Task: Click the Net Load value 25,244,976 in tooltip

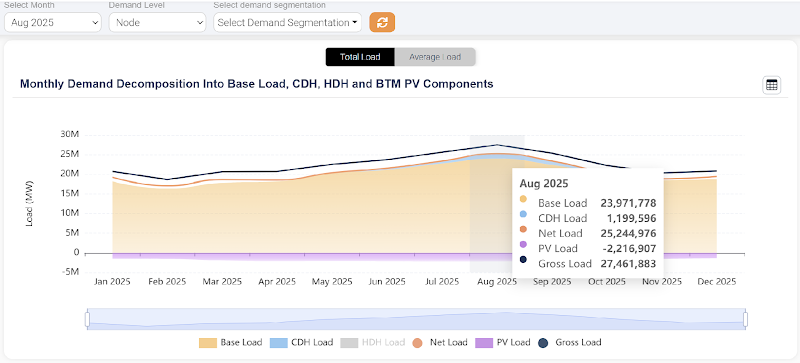Action: [628, 233]
